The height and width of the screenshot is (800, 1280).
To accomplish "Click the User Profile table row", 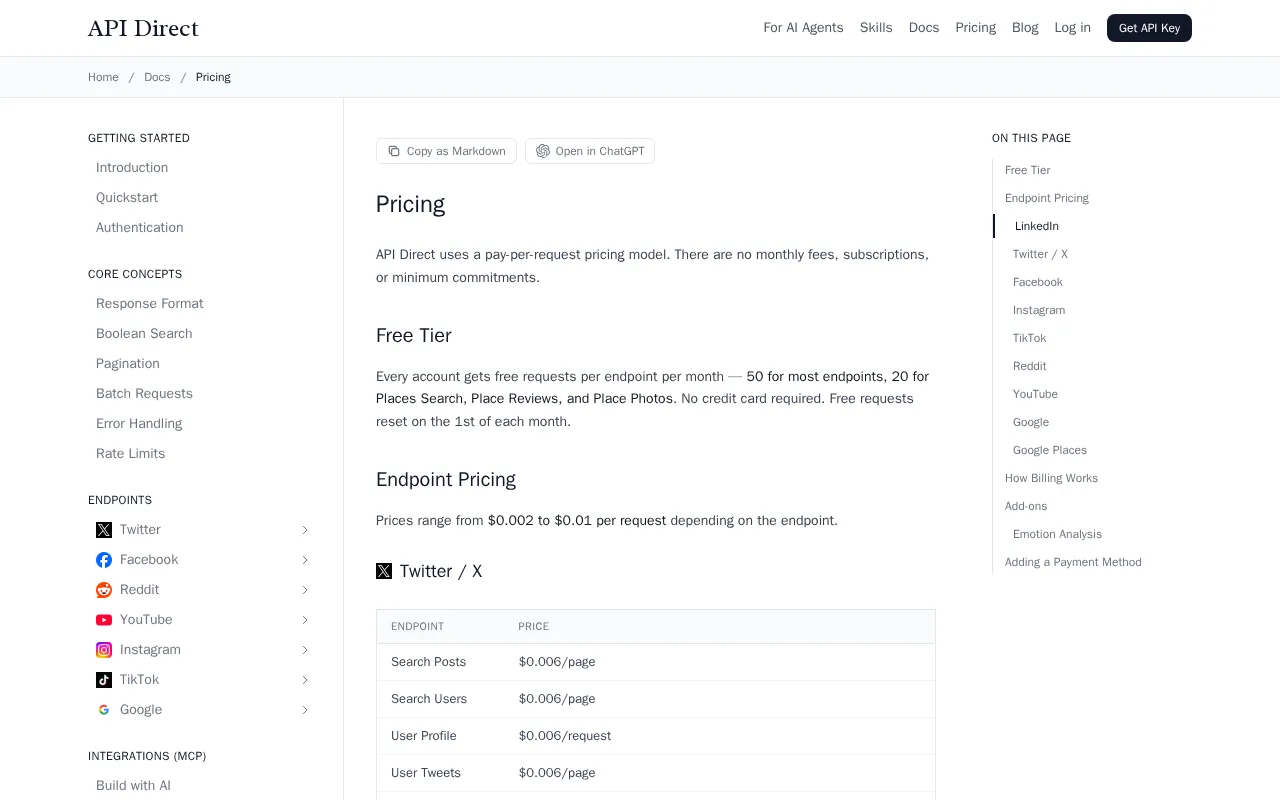I will [656, 736].
